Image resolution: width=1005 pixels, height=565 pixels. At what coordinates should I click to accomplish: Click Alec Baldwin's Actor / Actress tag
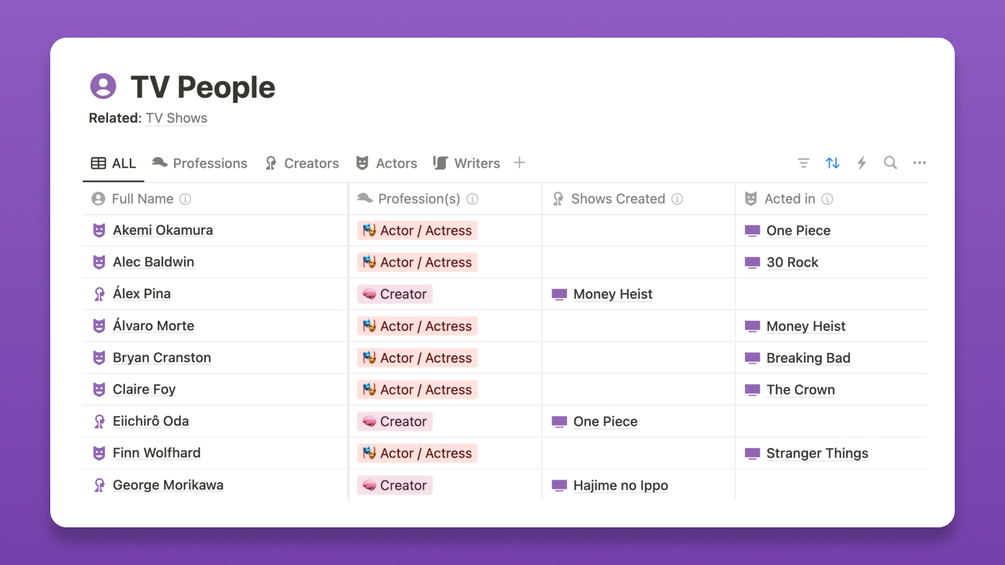click(x=417, y=262)
